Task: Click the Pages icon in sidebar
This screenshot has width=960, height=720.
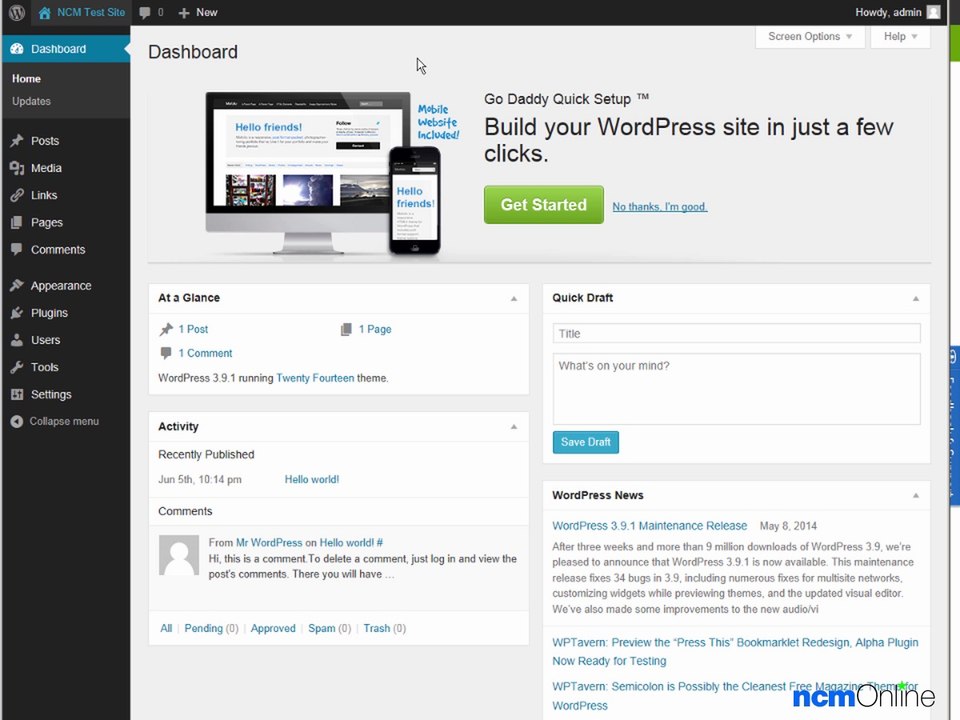Action: tap(17, 222)
